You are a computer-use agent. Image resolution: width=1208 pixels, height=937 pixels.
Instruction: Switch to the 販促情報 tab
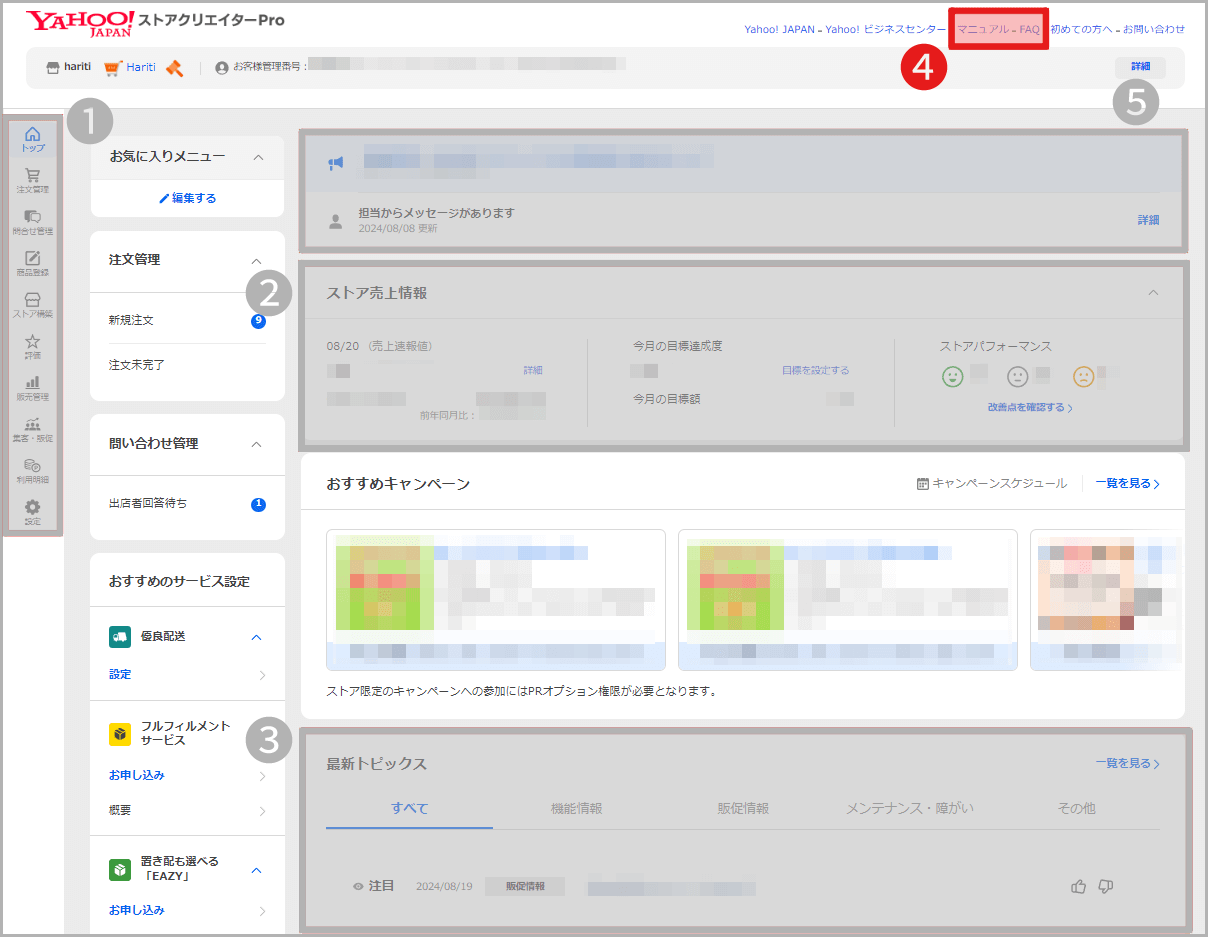(x=743, y=808)
